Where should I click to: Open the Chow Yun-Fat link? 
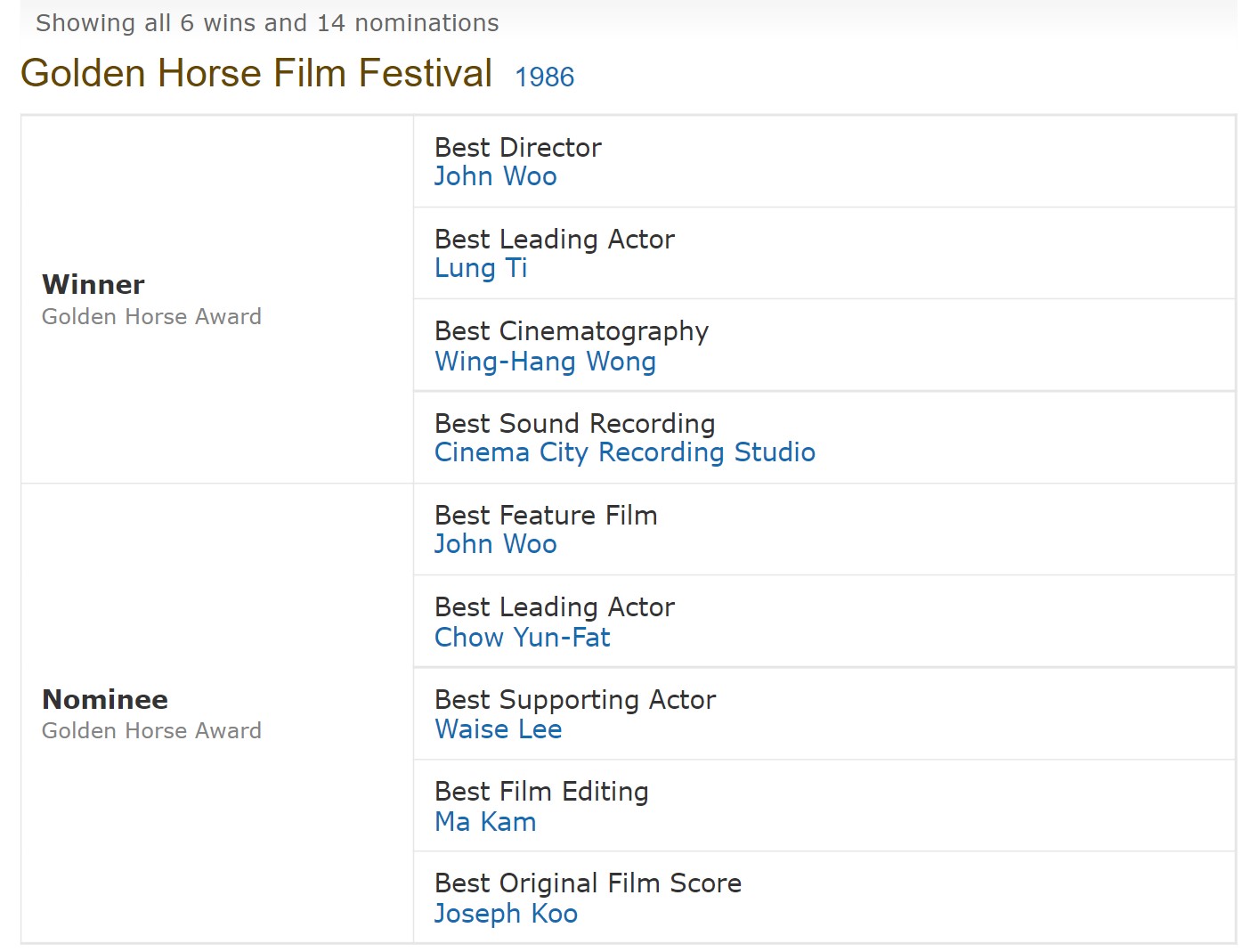point(522,638)
